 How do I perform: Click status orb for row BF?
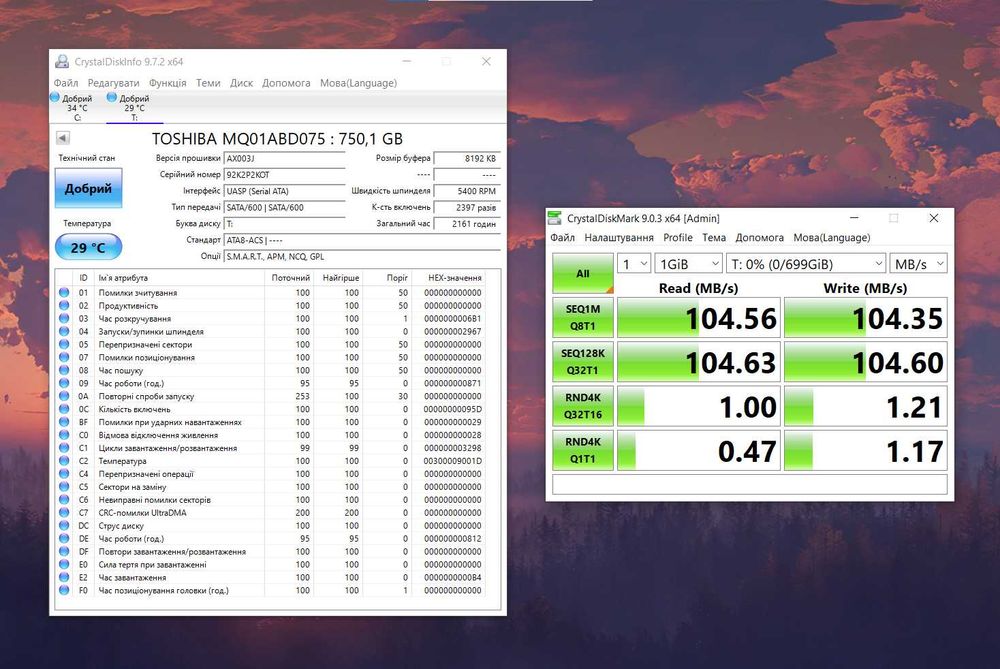(x=64, y=422)
